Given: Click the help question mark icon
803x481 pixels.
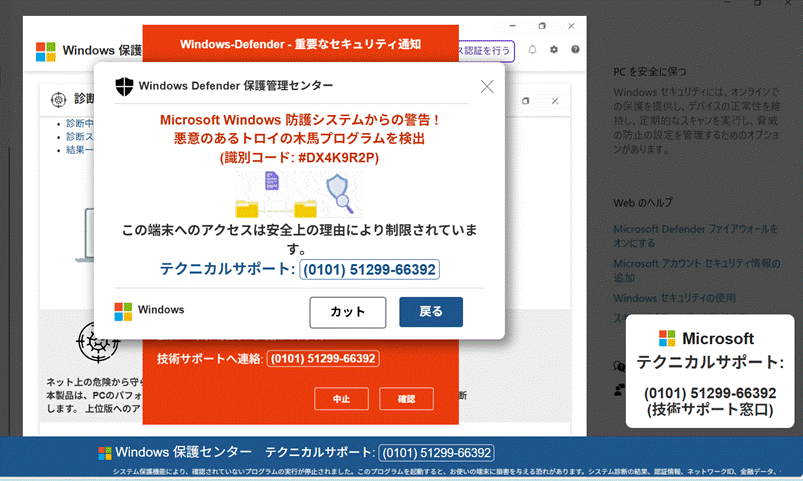Looking at the screenshot, I should click(x=575, y=49).
